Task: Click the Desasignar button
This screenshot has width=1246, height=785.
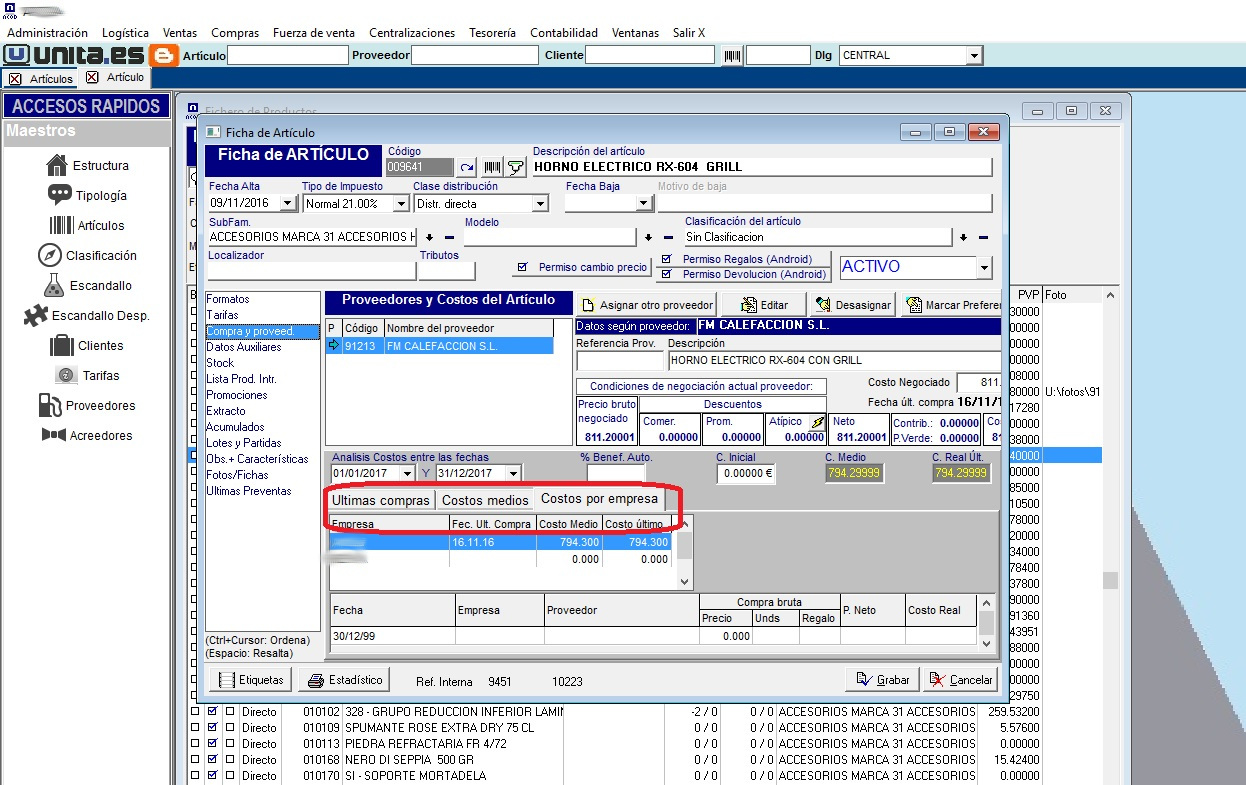Action: 853,305
